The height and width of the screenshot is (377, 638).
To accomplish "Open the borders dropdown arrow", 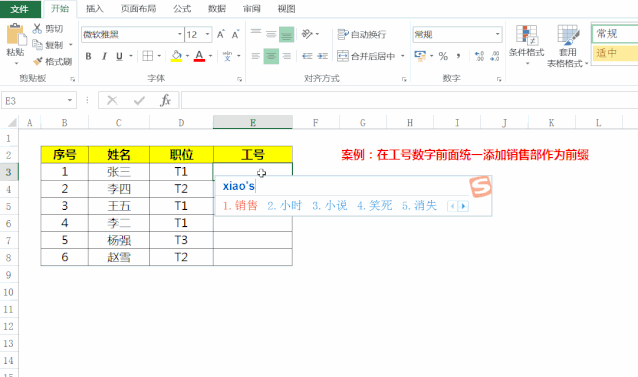I will click(159, 56).
